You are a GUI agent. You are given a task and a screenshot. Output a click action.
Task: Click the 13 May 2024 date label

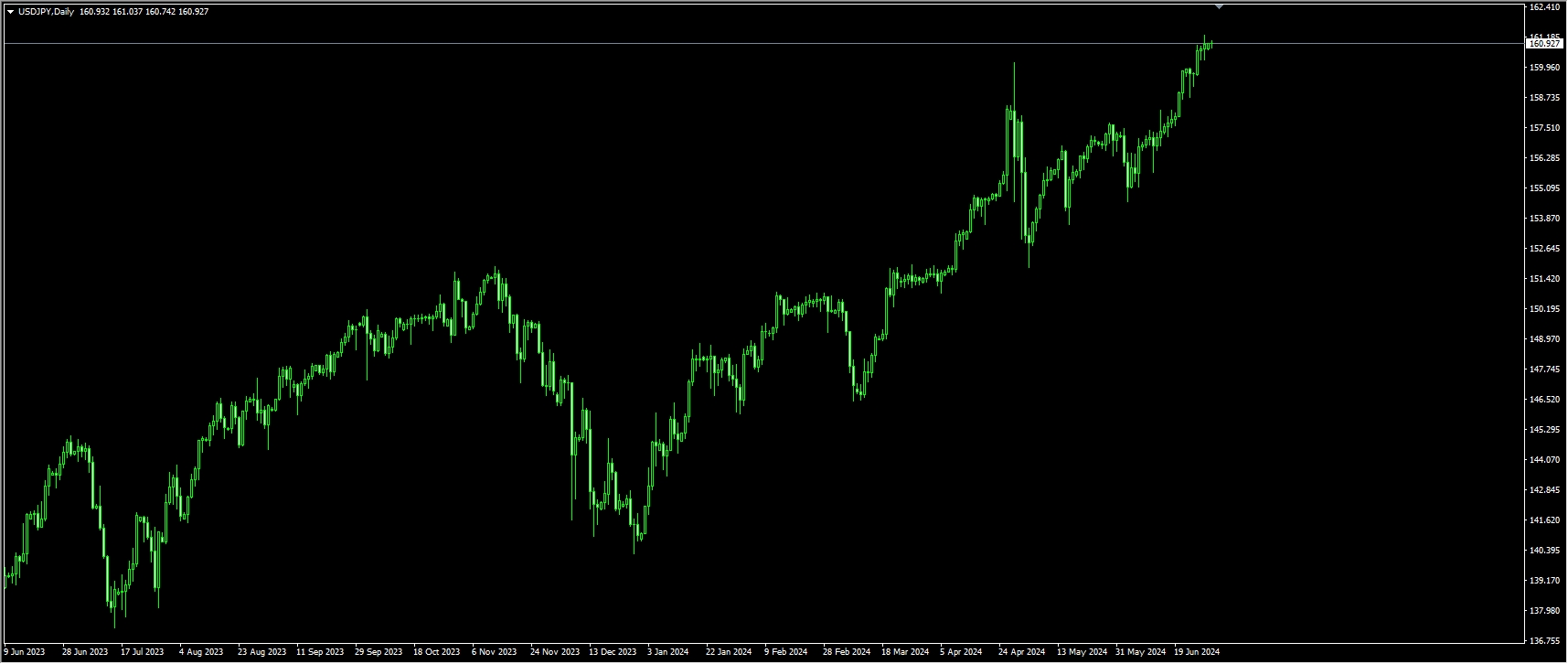pos(1082,653)
